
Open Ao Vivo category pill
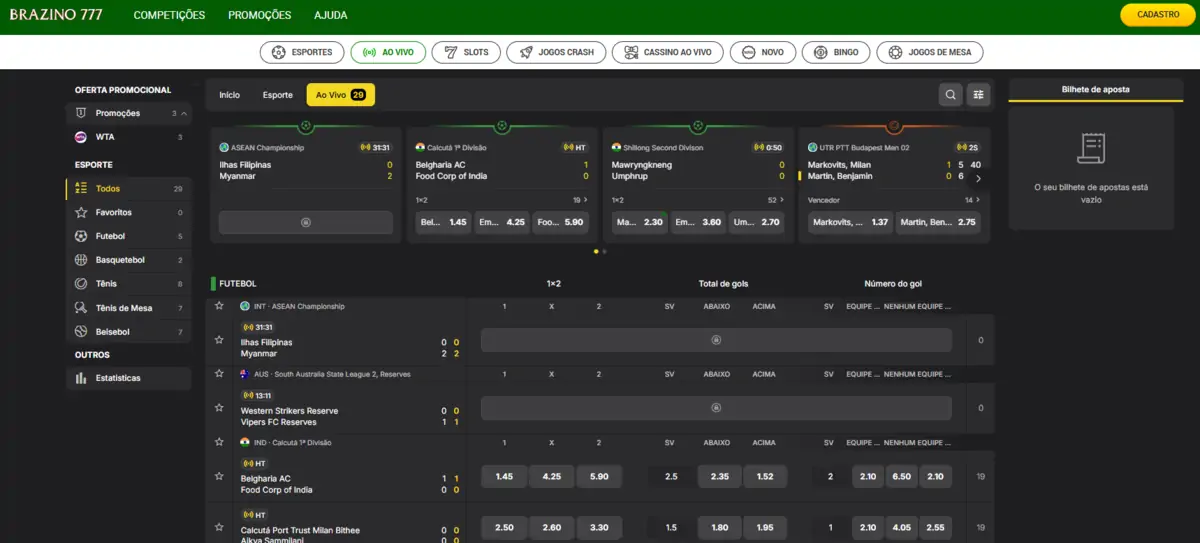point(388,52)
